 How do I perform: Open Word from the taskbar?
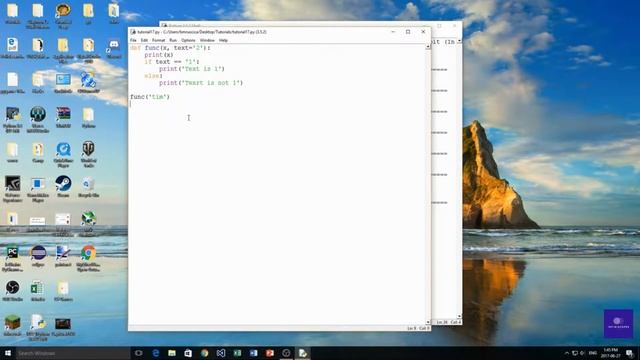point(253,353)
